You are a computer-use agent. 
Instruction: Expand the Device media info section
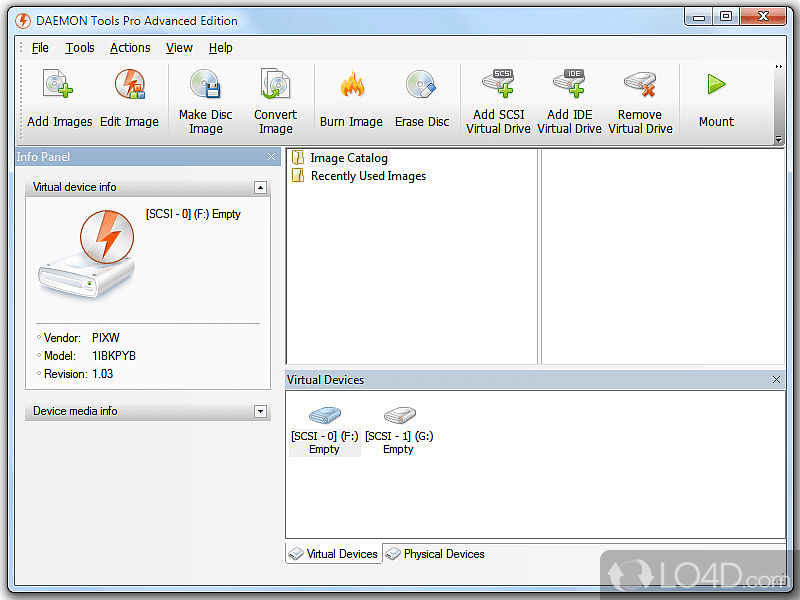tap(260, 411)
